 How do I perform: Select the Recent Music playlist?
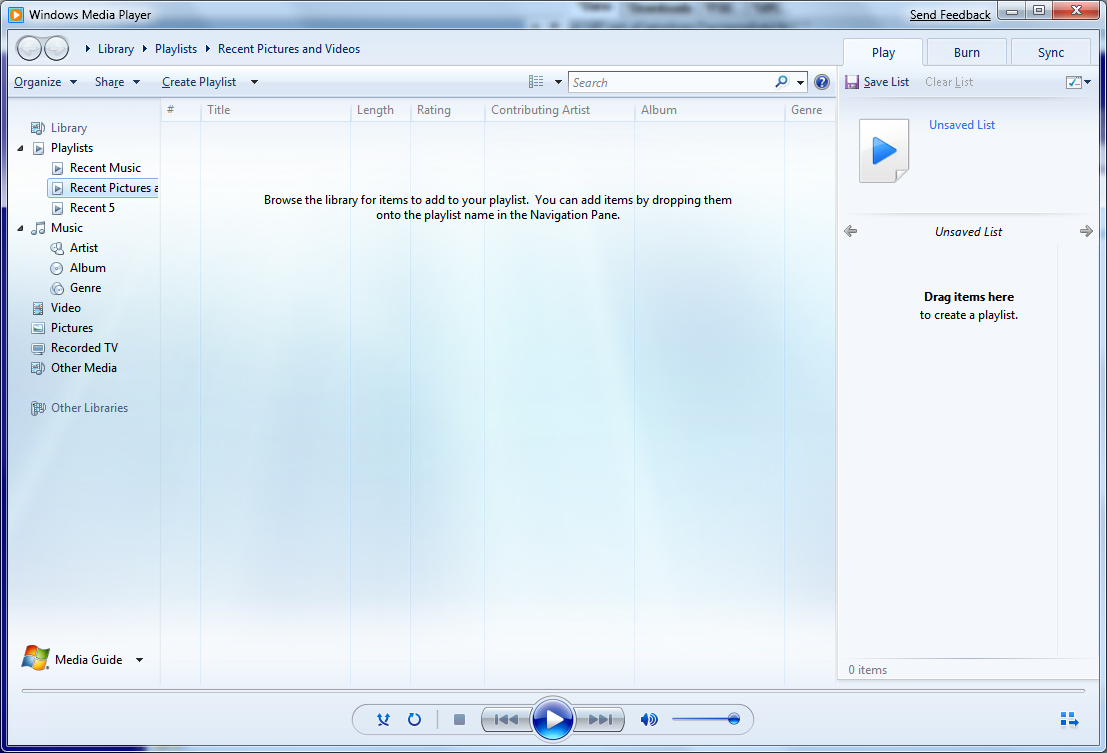coord(104,168)
